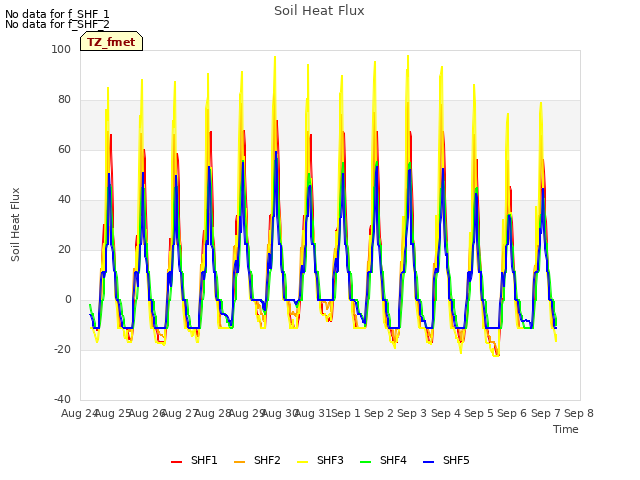Click the 'Sep 5' x-axis tick label
This screenshot has height=480, width=640.
(x=479, y=413)
